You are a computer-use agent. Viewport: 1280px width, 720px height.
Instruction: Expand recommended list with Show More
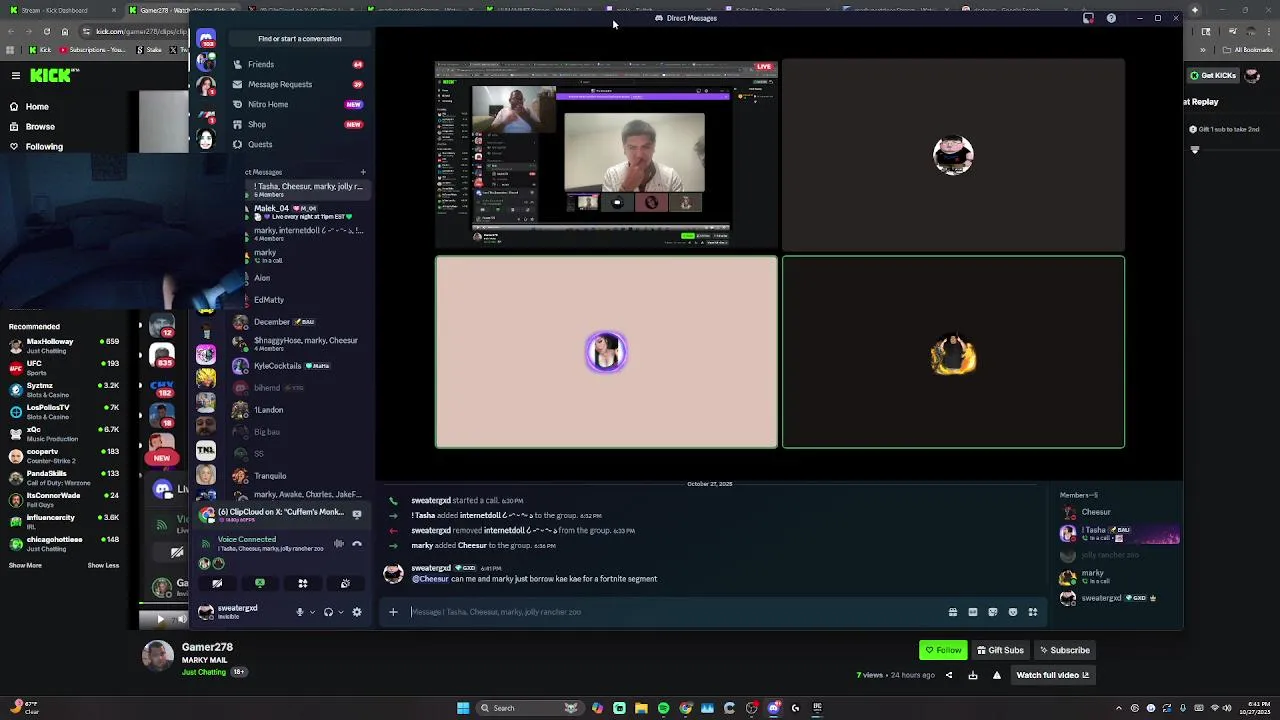click(x=25, y=566)
